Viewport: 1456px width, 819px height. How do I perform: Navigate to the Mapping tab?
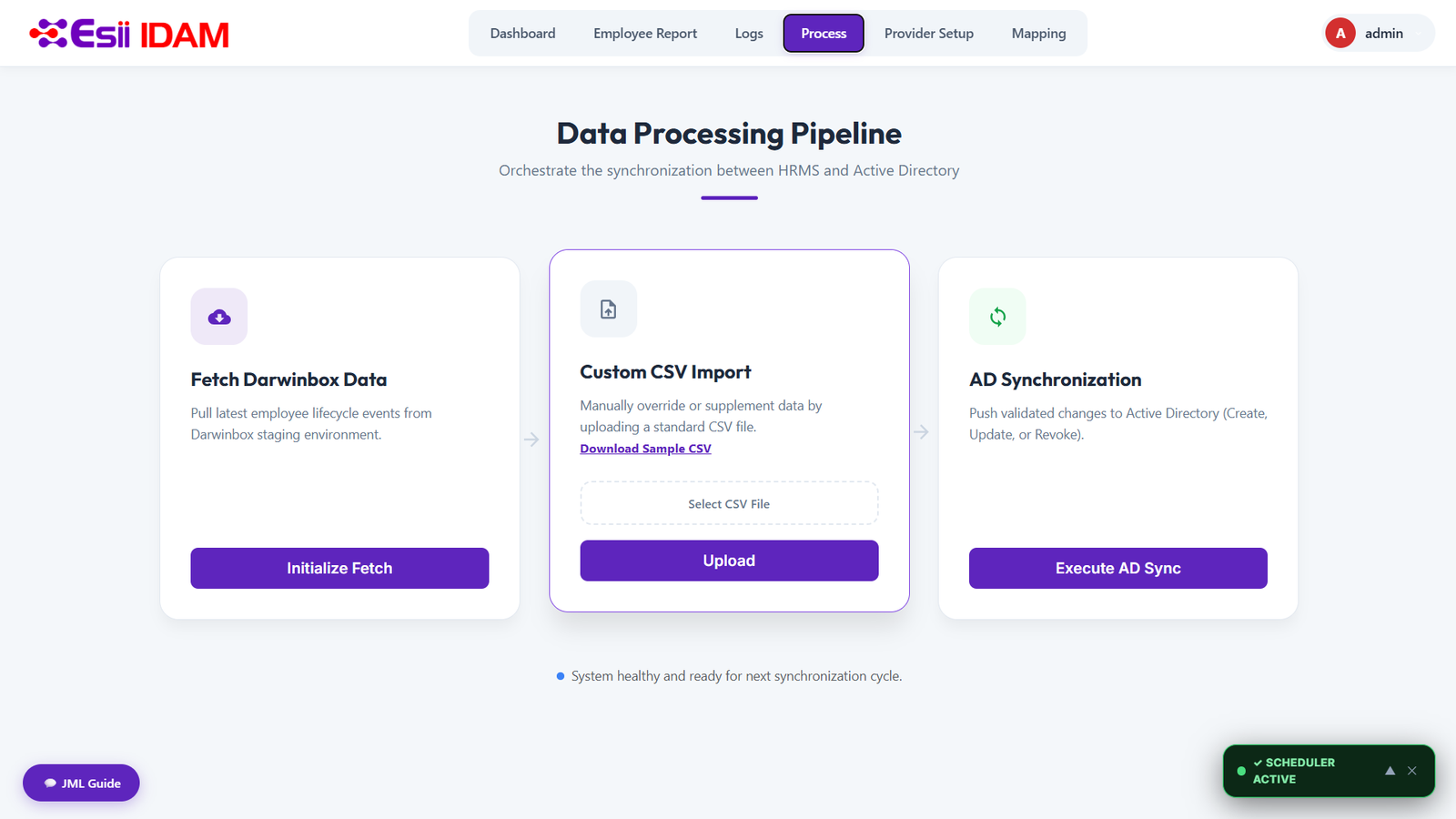[x=1038, y=34]
